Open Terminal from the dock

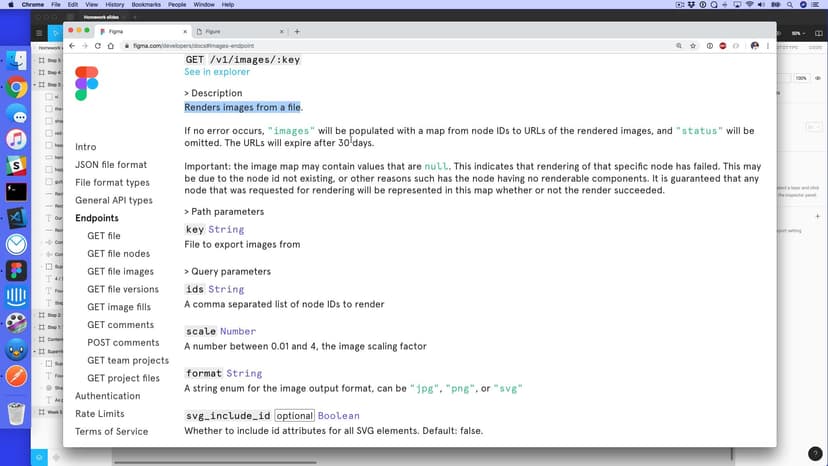tap(16, 192)
